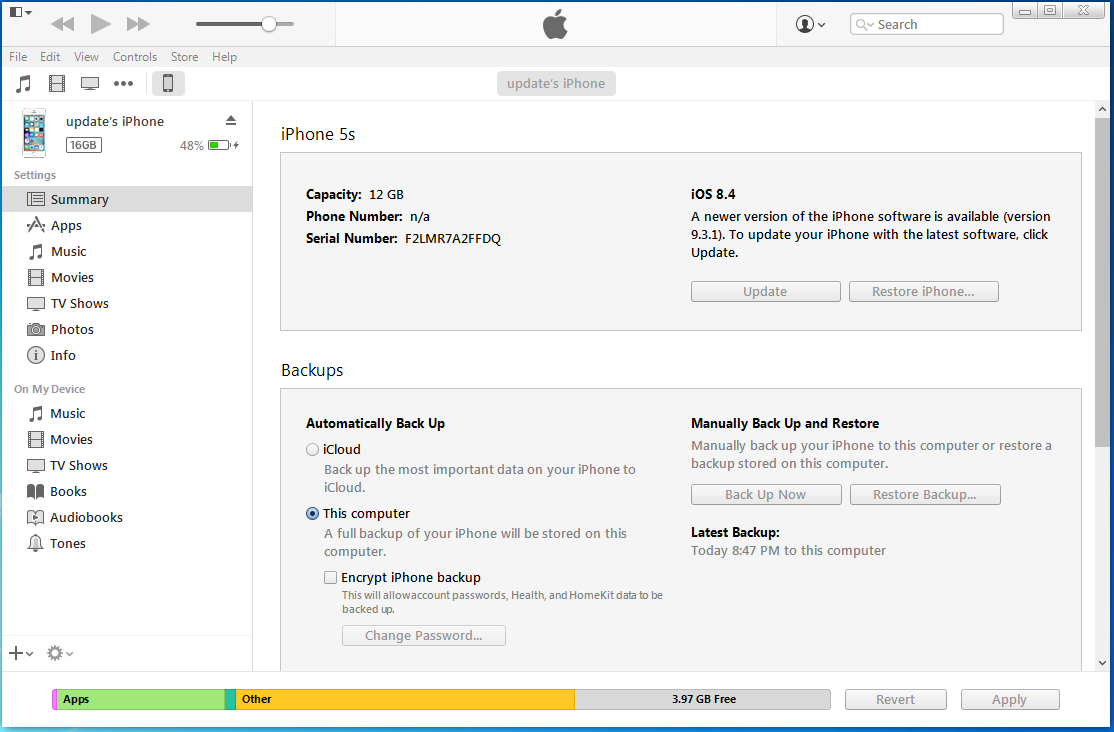Open Movies under On My Device
Screen dimensions: 1114x732
tap(127, 439)
